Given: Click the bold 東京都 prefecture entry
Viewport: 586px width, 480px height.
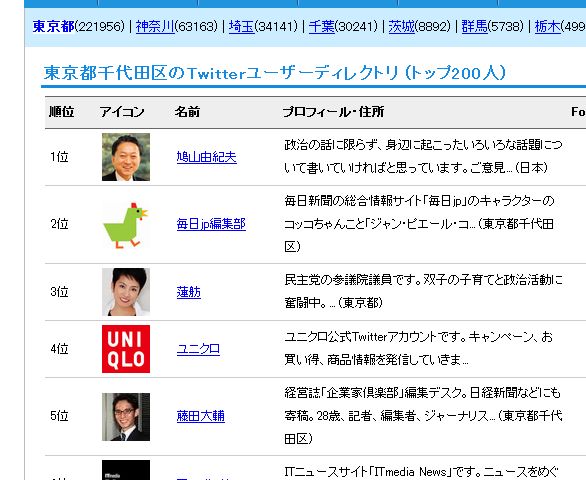Looking at the screenshot, I should [x=53, y=26].
